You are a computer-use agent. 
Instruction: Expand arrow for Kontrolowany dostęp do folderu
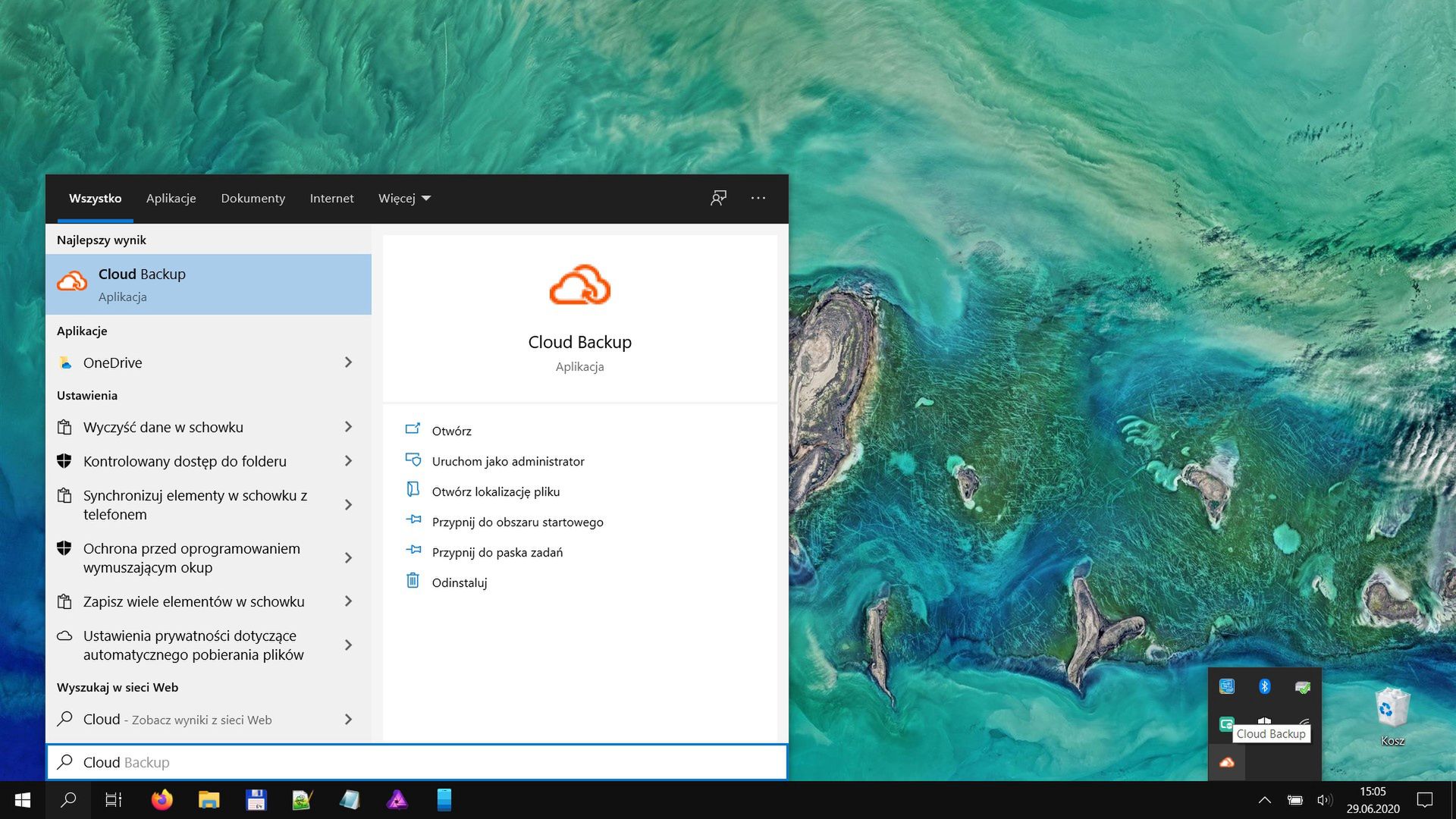[348, 461]
